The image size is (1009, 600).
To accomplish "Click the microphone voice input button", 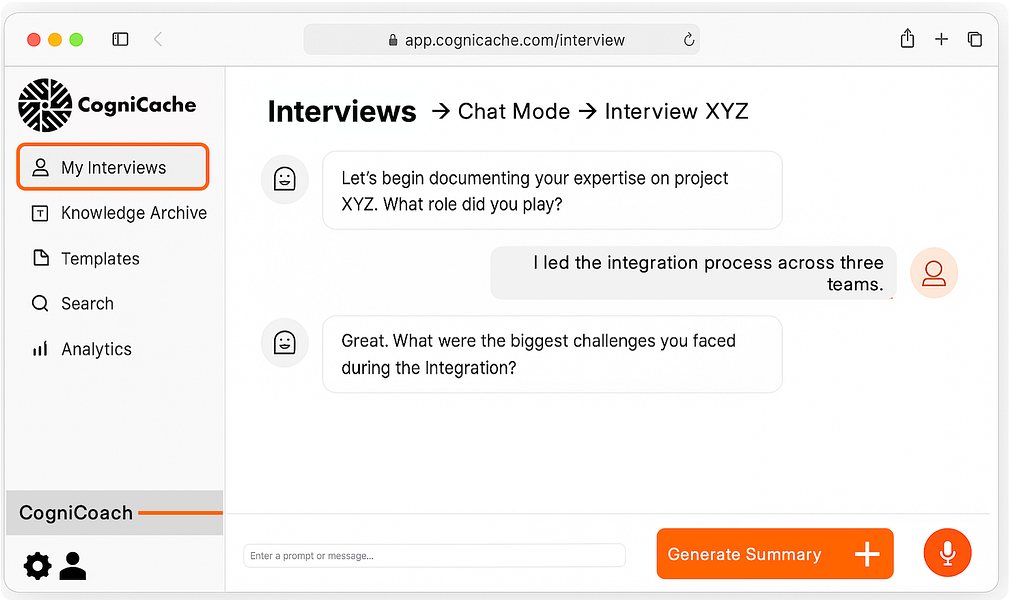I will [x=947, y=554].
